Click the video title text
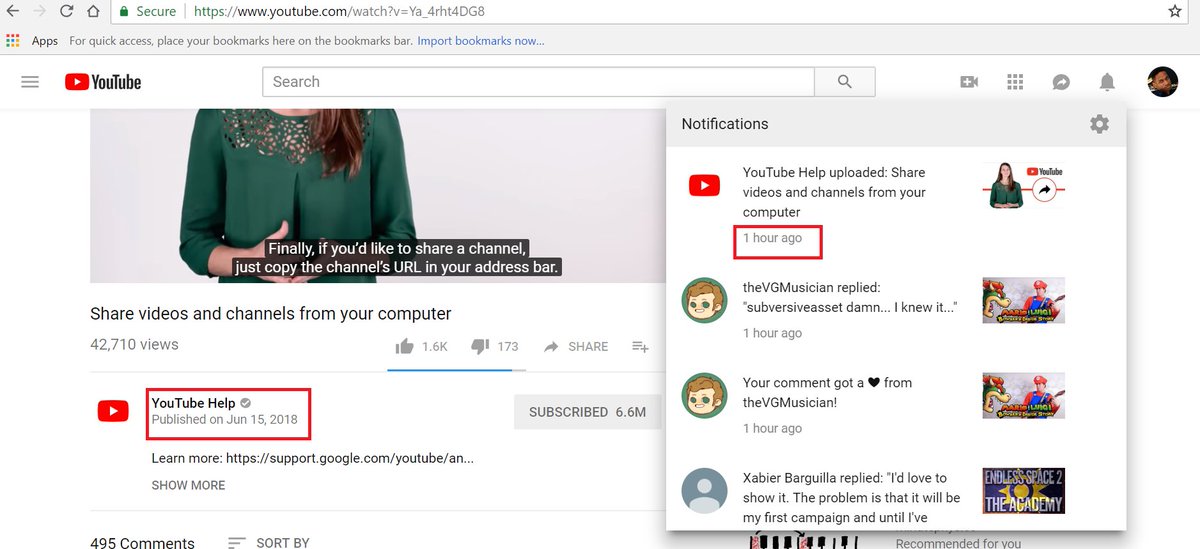1200x549 pixels. point(271,313)
